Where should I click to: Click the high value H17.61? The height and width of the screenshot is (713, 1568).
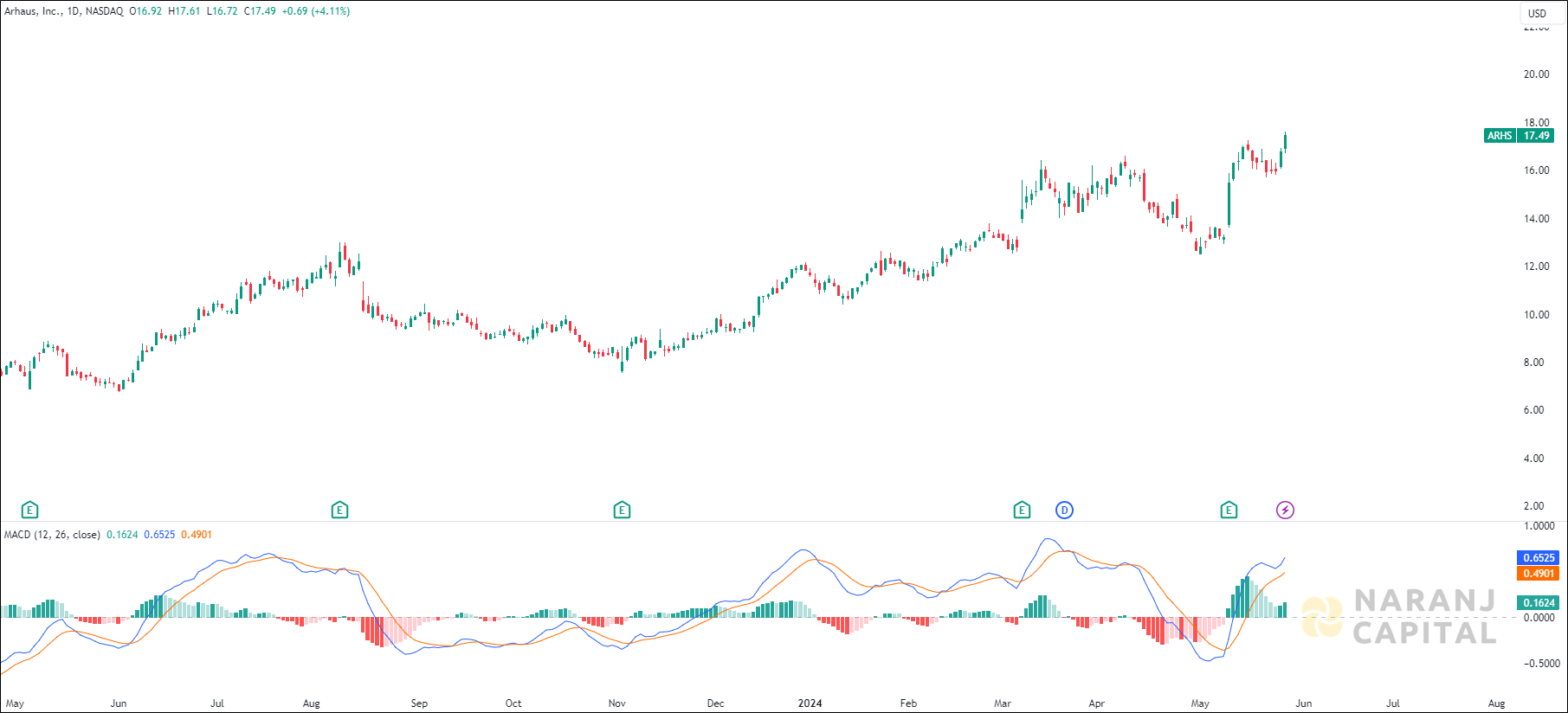tap(184, 11)
